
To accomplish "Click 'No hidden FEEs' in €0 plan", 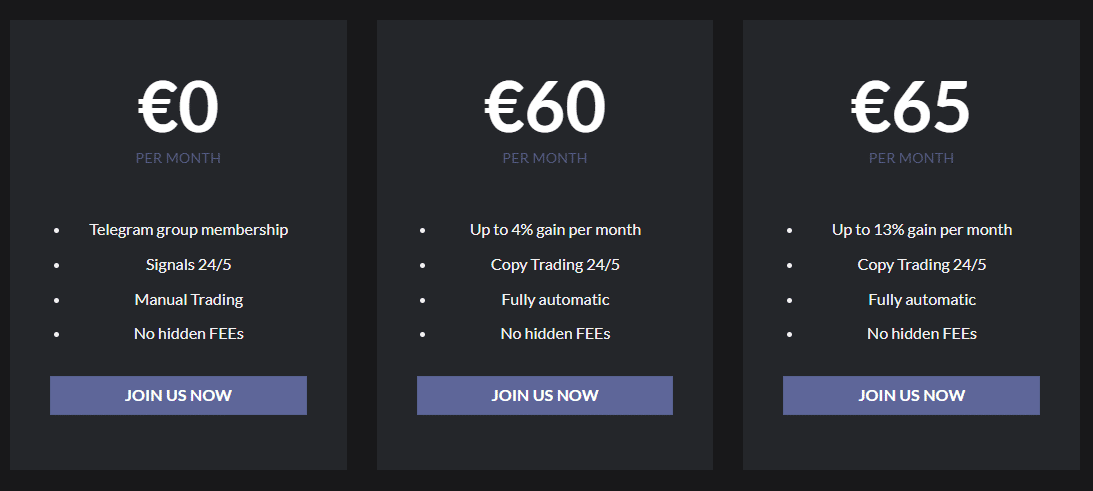I will click(189, 333).
